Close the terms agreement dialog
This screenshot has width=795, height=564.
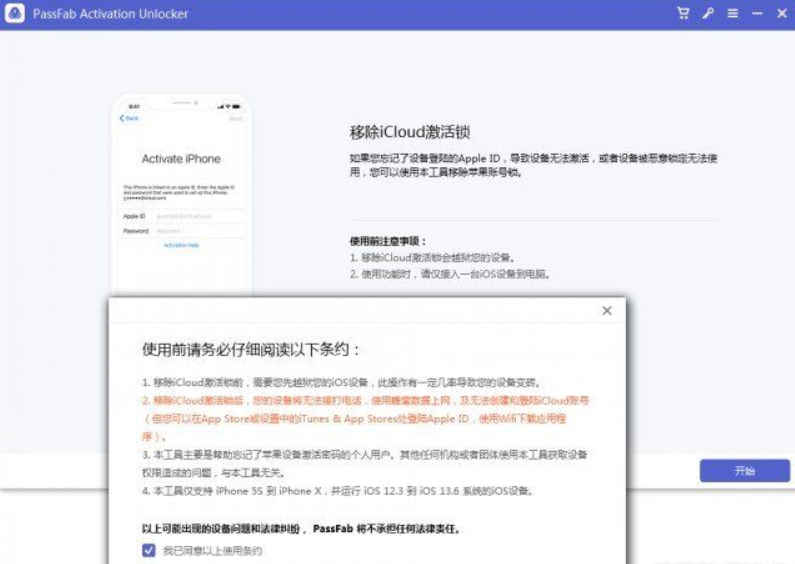click(607, 310)
